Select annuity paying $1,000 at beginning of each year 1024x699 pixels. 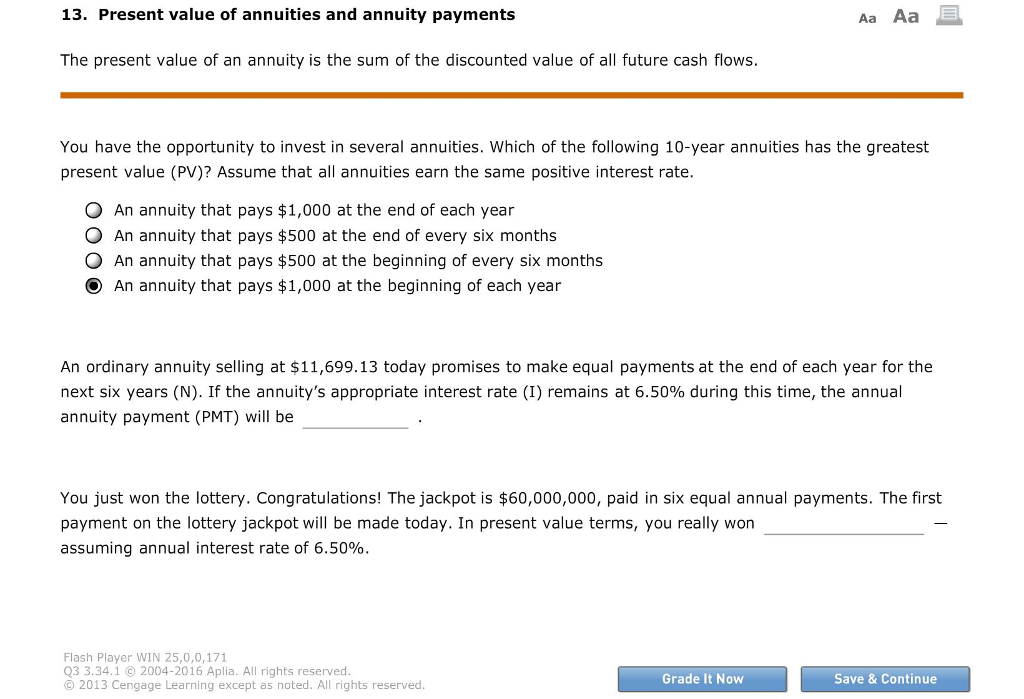point(93,285)
